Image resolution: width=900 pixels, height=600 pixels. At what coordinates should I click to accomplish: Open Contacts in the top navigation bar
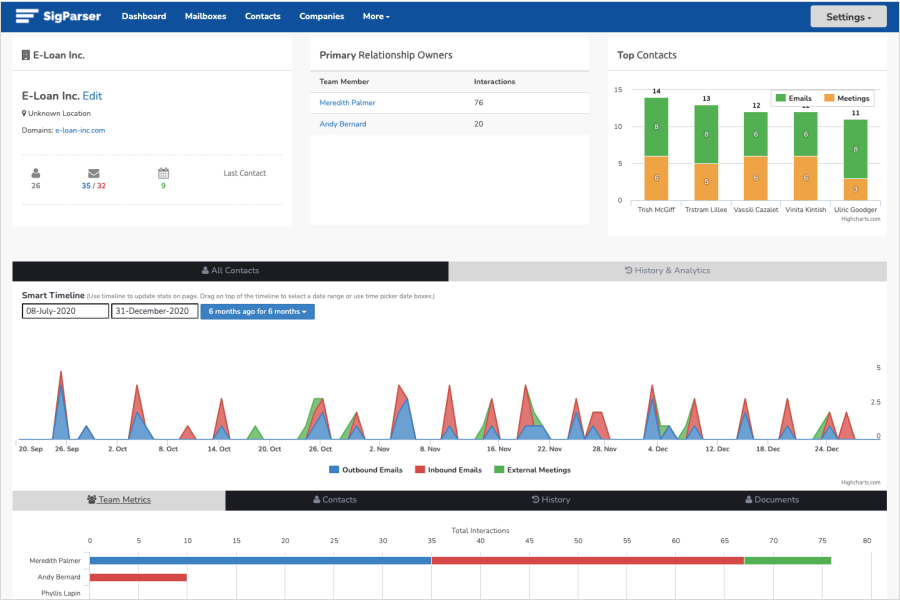263,16
